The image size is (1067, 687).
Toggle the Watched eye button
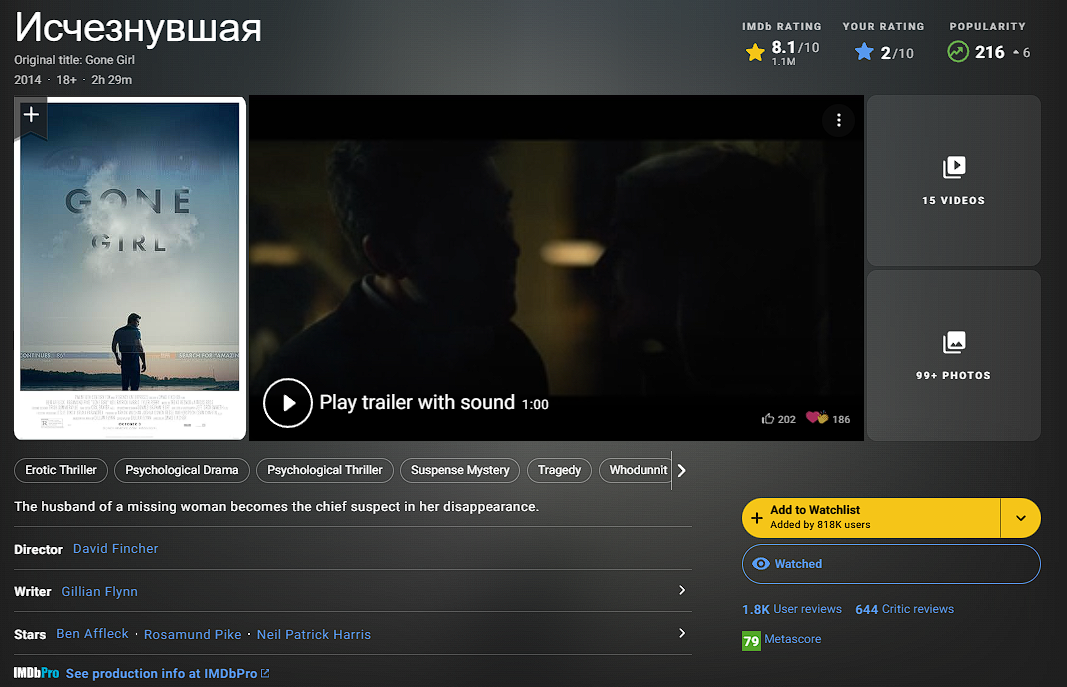pos(891,564)
